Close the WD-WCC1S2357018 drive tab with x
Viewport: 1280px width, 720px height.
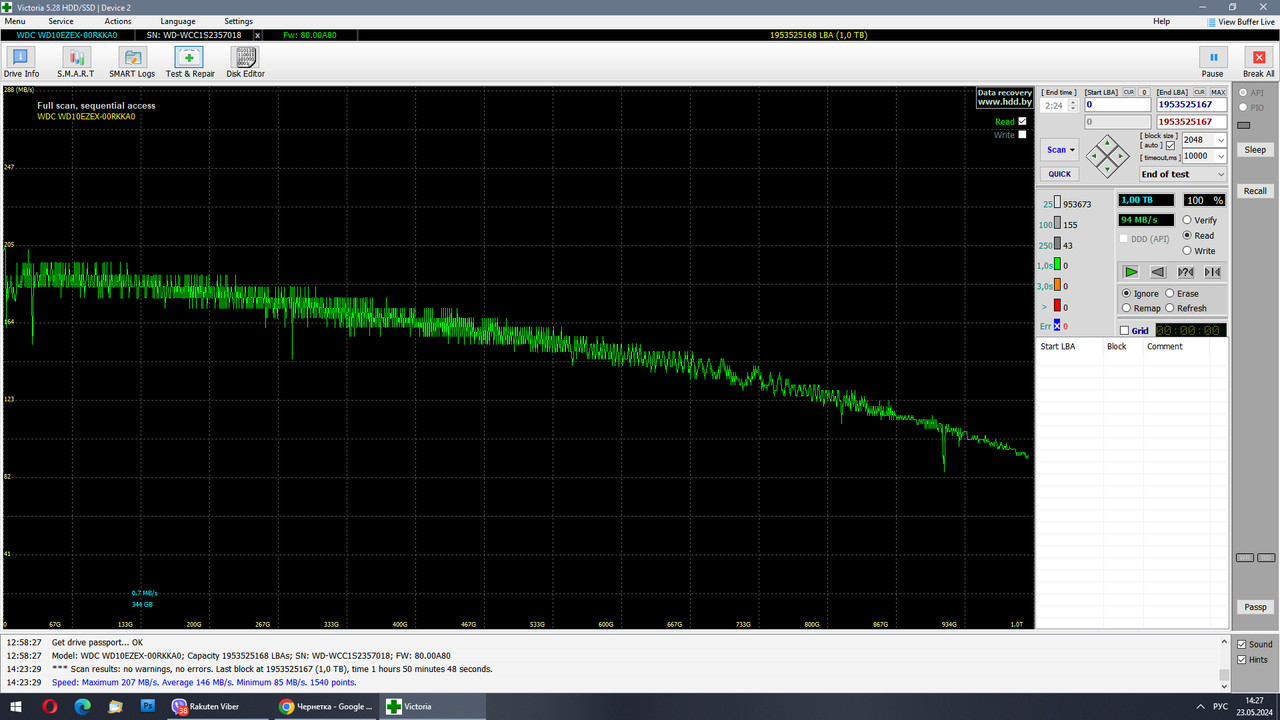click(x=258, y=35)
